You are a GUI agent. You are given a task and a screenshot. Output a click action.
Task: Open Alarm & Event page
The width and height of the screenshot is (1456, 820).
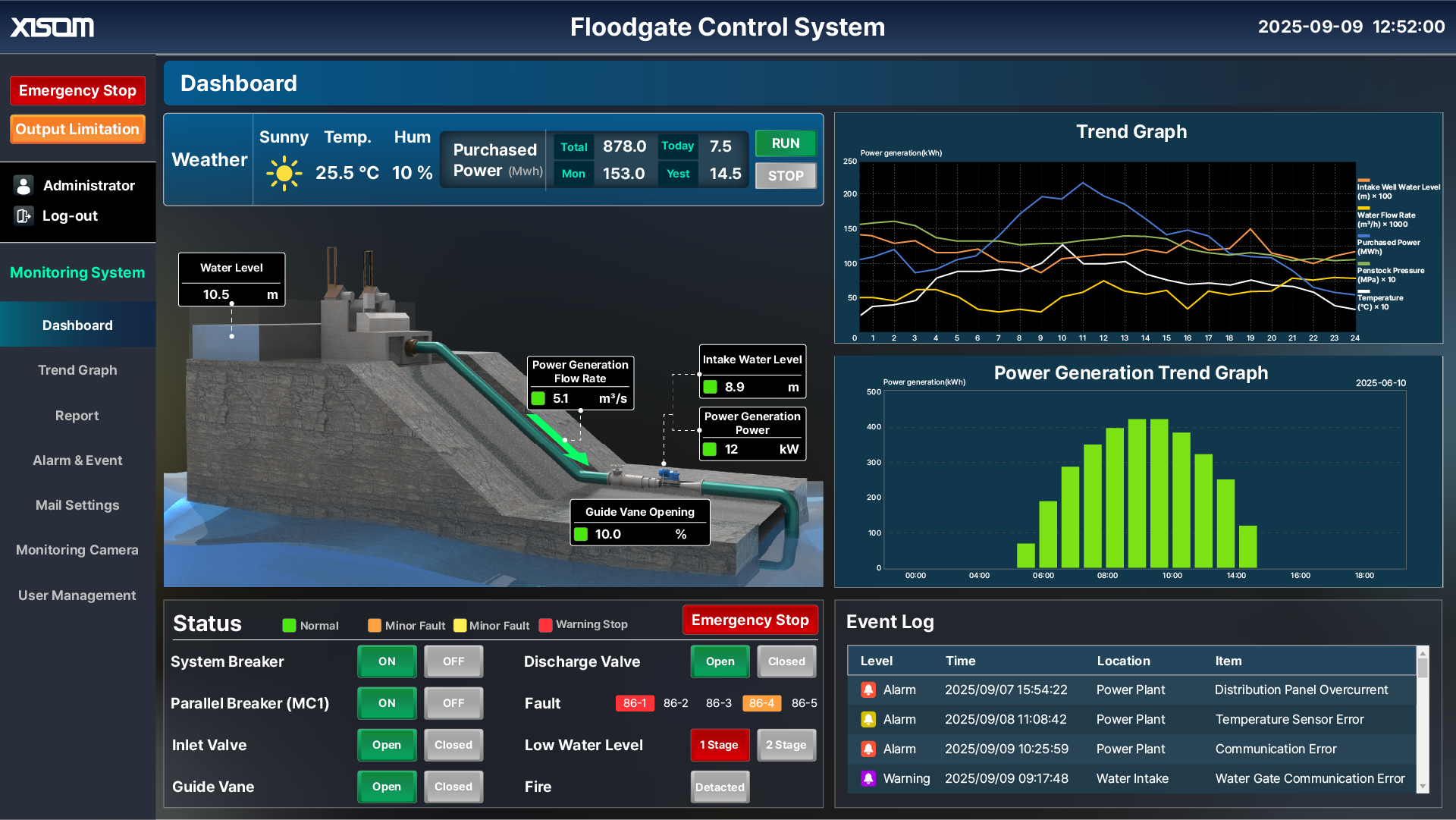tap(77, 460)
